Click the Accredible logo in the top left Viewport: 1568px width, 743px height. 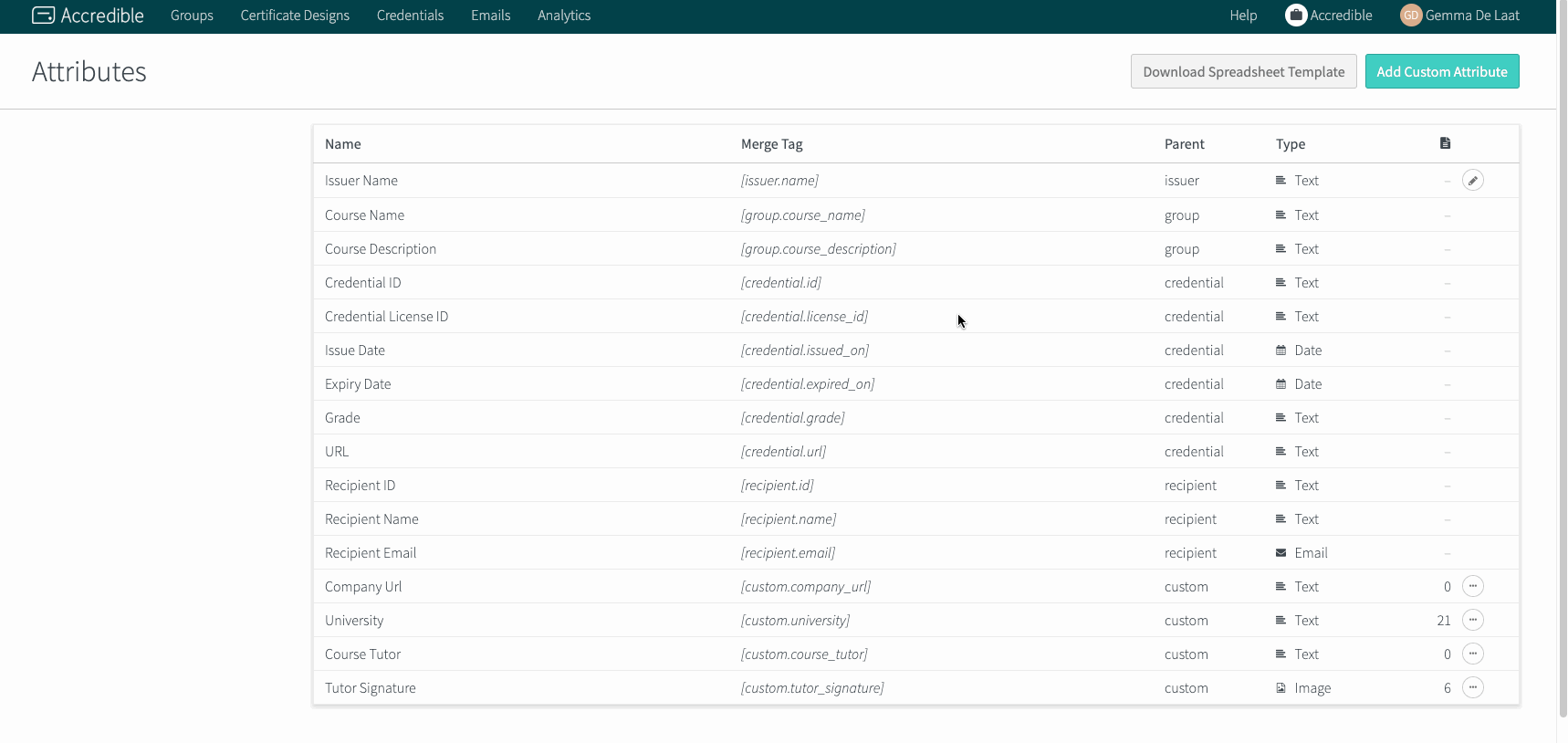click(88, 16)
